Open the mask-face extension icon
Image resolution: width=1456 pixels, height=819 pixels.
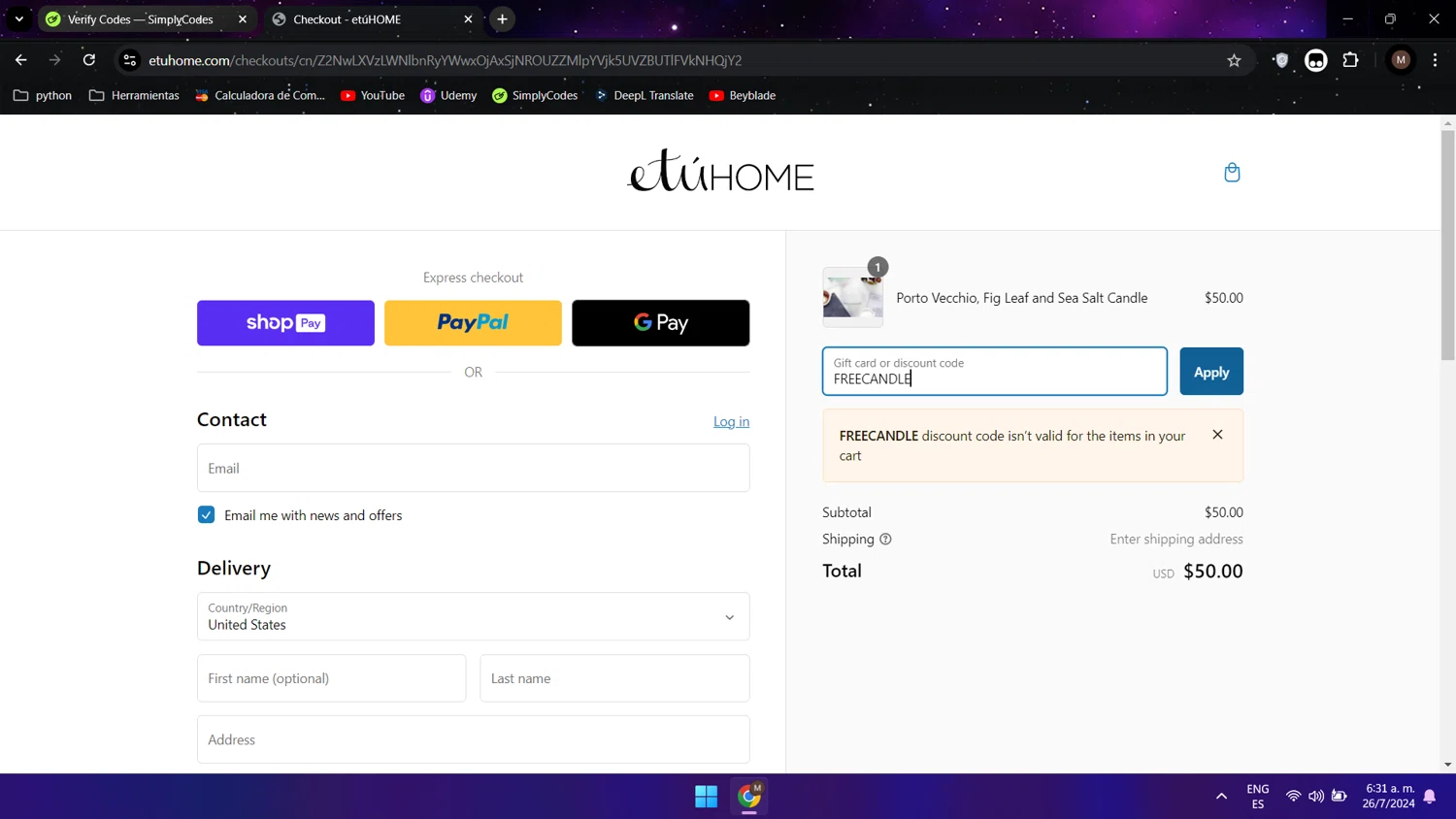1316,60
